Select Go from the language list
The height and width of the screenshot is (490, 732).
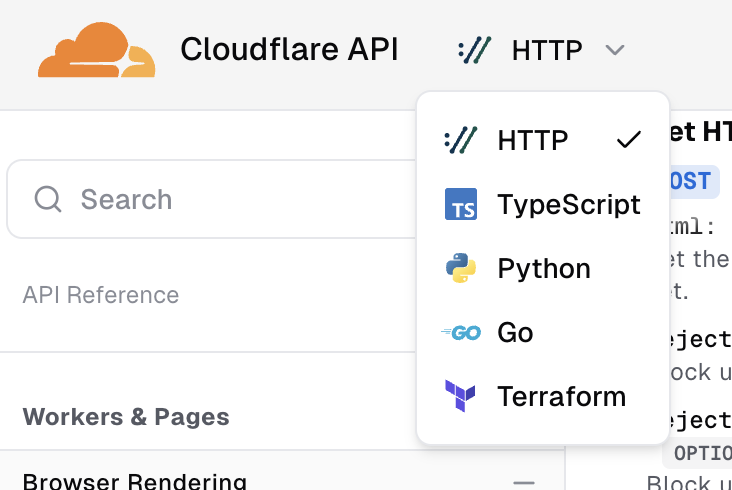516,333
